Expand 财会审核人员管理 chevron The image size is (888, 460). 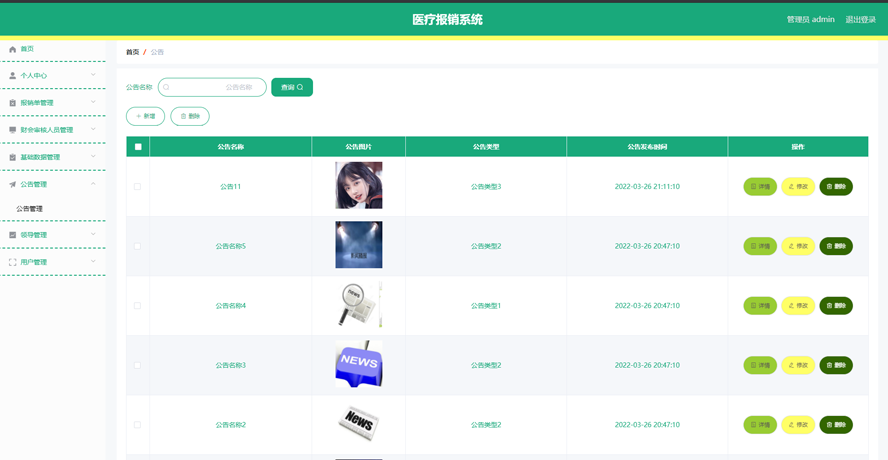coord(93,129)
